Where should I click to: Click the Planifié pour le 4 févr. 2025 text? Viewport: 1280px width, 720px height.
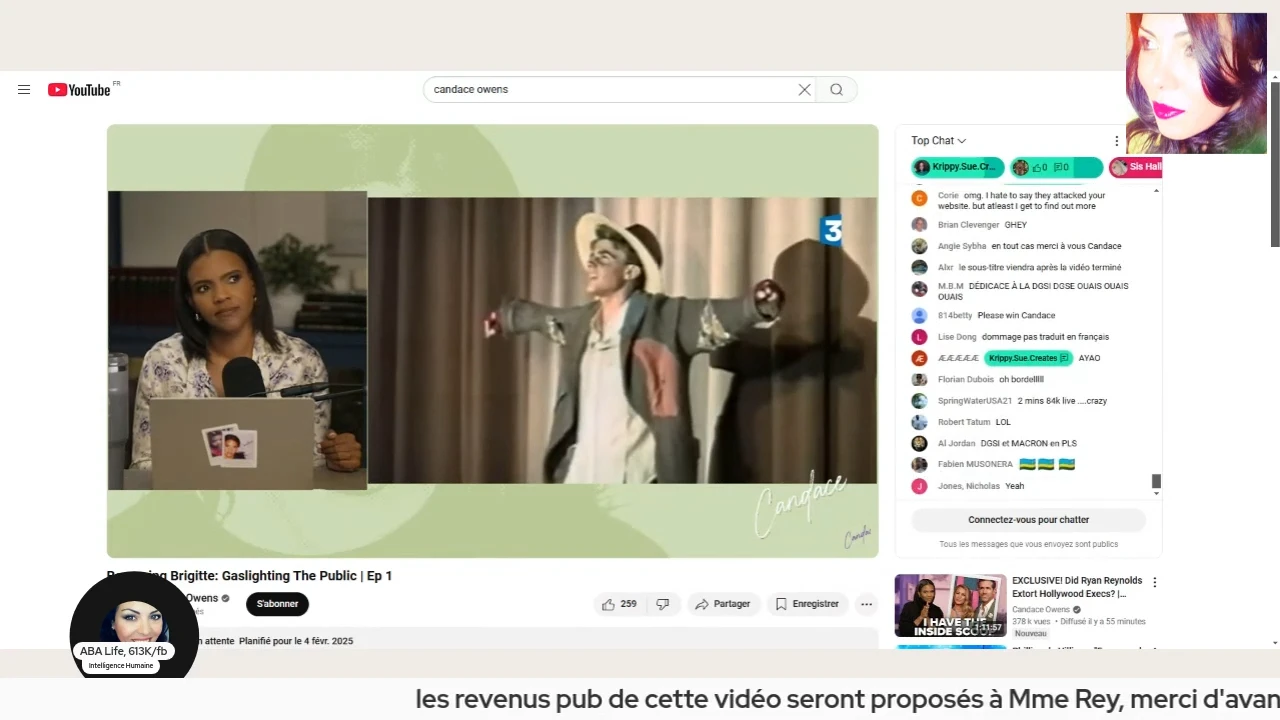pos(296,641)
